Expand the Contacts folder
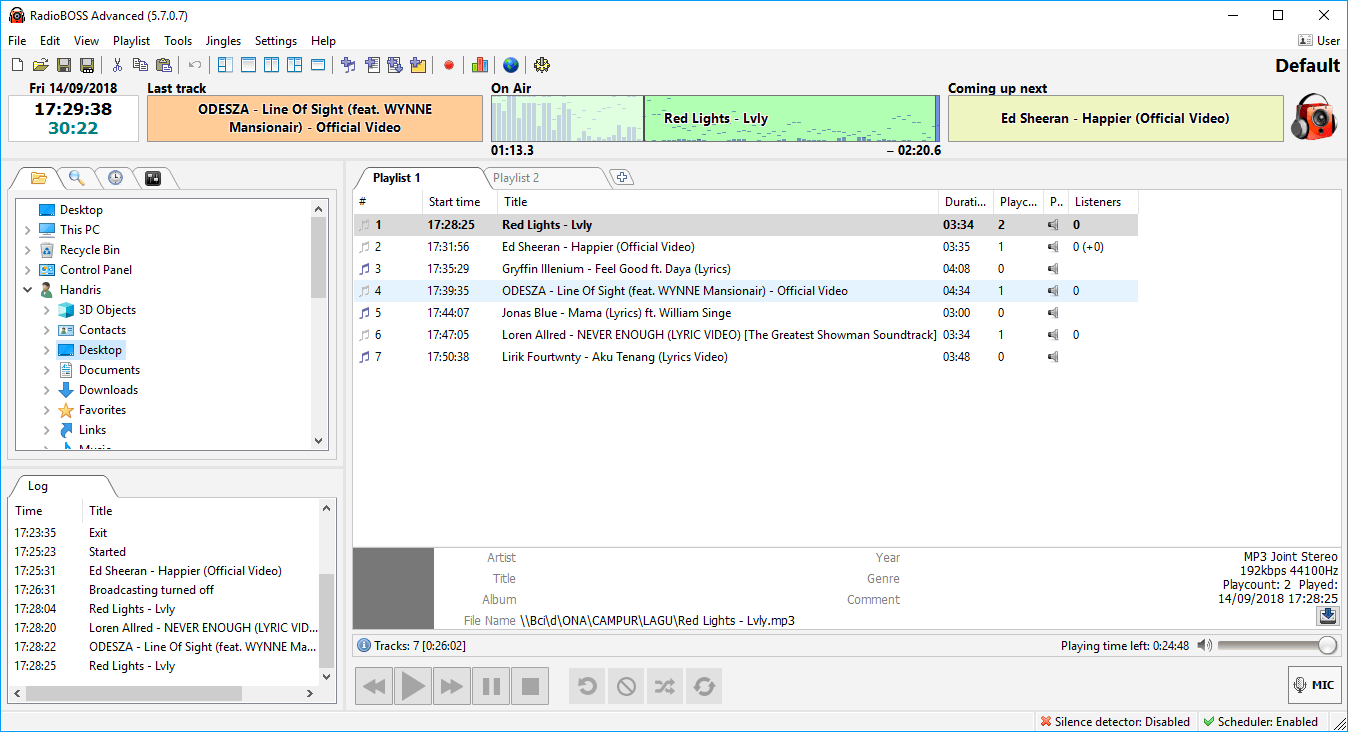The height and width of the screenshot is (732, 1348). tap(46, 330)
